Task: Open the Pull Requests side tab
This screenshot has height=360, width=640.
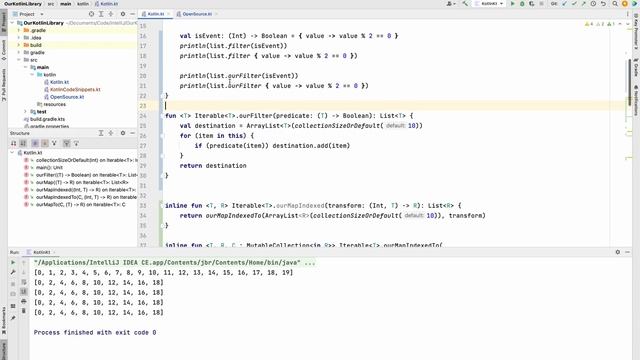Action: 4,85
